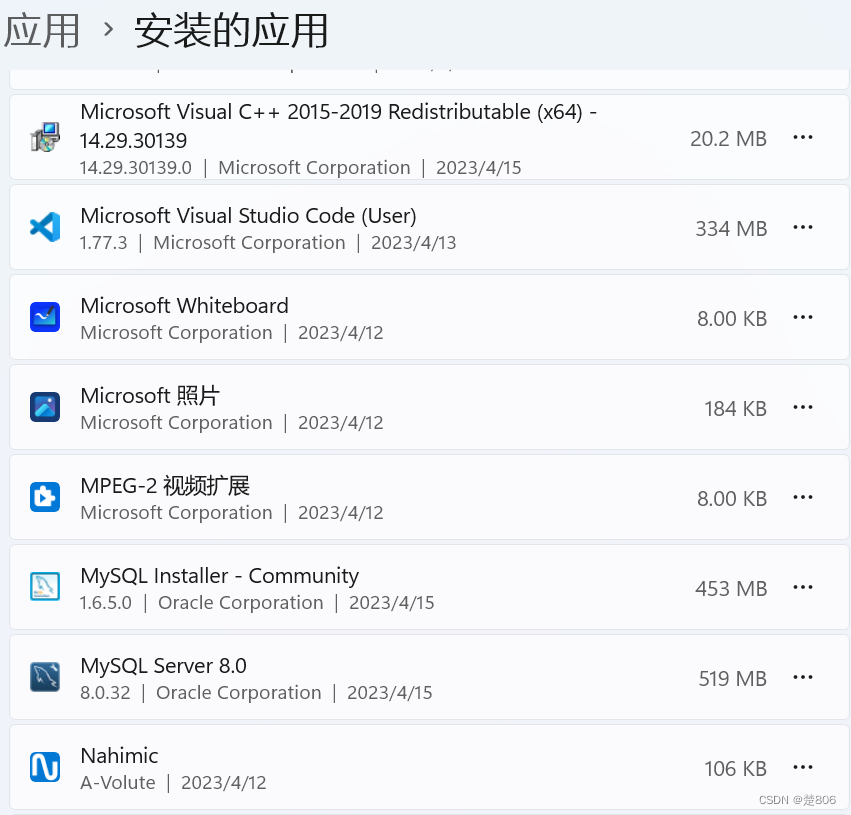
Task: Select the Microsoft Visual Studio Code (User) title
Action: [x=249, y=216]
